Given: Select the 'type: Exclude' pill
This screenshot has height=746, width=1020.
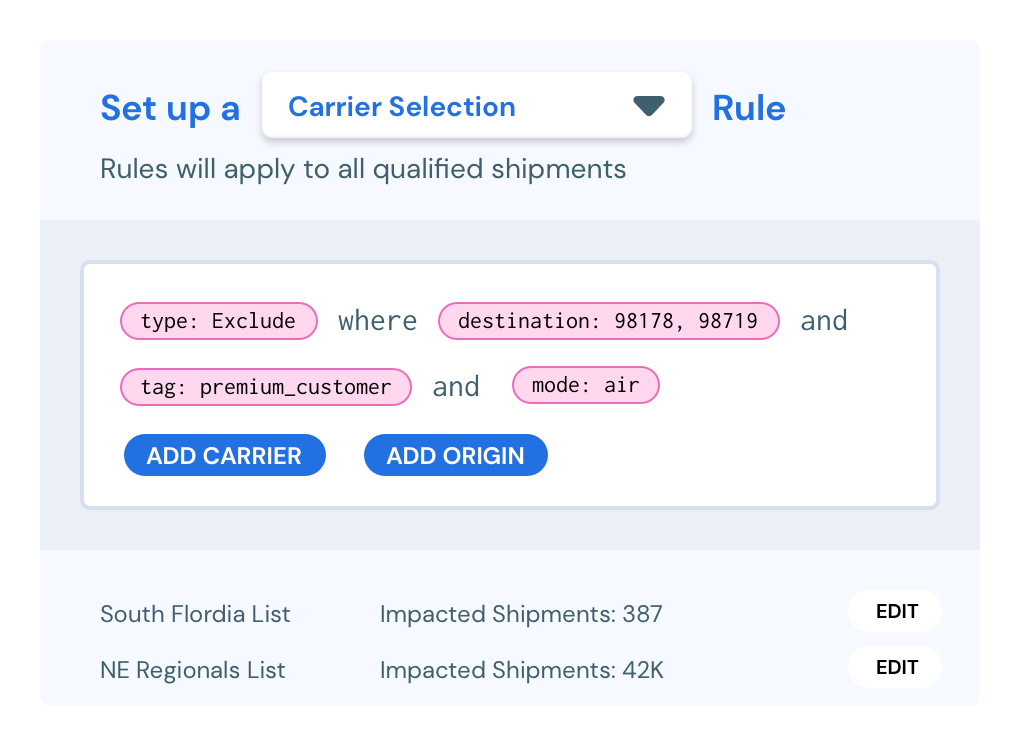Looking at the screenshot, I should (x=218, y=321).
